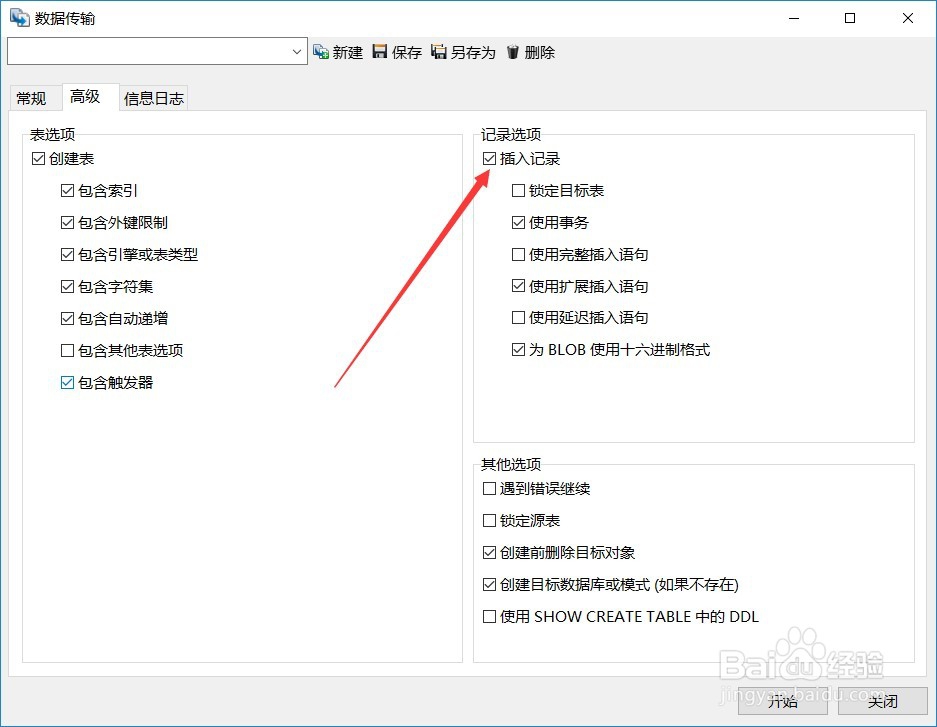Uncheck the 创建表 option
This screenshot has height=727, width=937.
click(37, 158)
